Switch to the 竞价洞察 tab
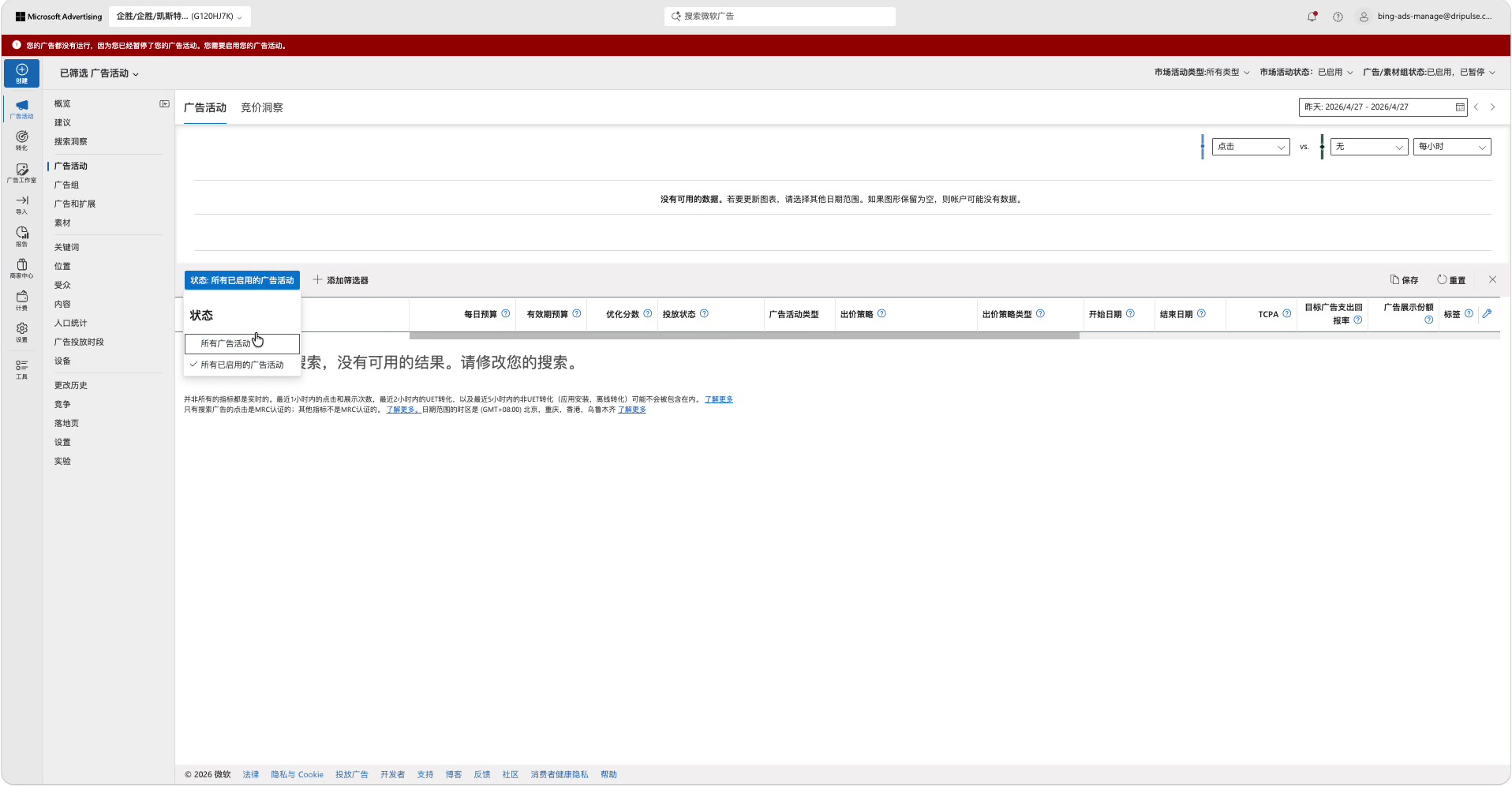 (262, 107)
